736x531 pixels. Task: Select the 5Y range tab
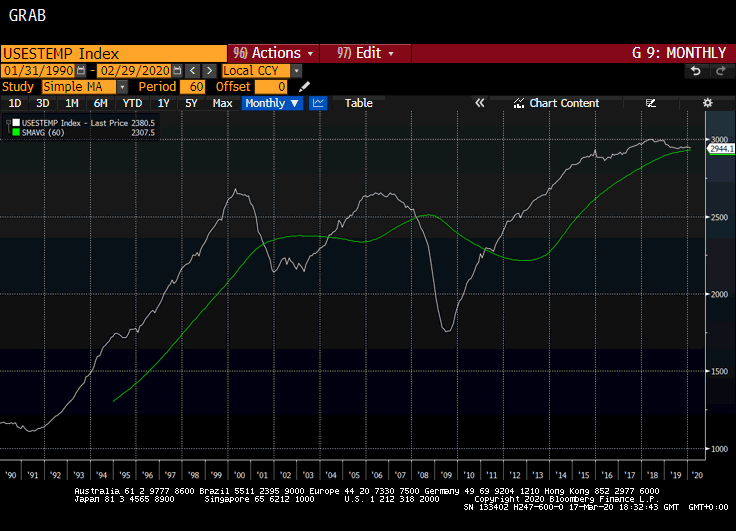point(191,103)
